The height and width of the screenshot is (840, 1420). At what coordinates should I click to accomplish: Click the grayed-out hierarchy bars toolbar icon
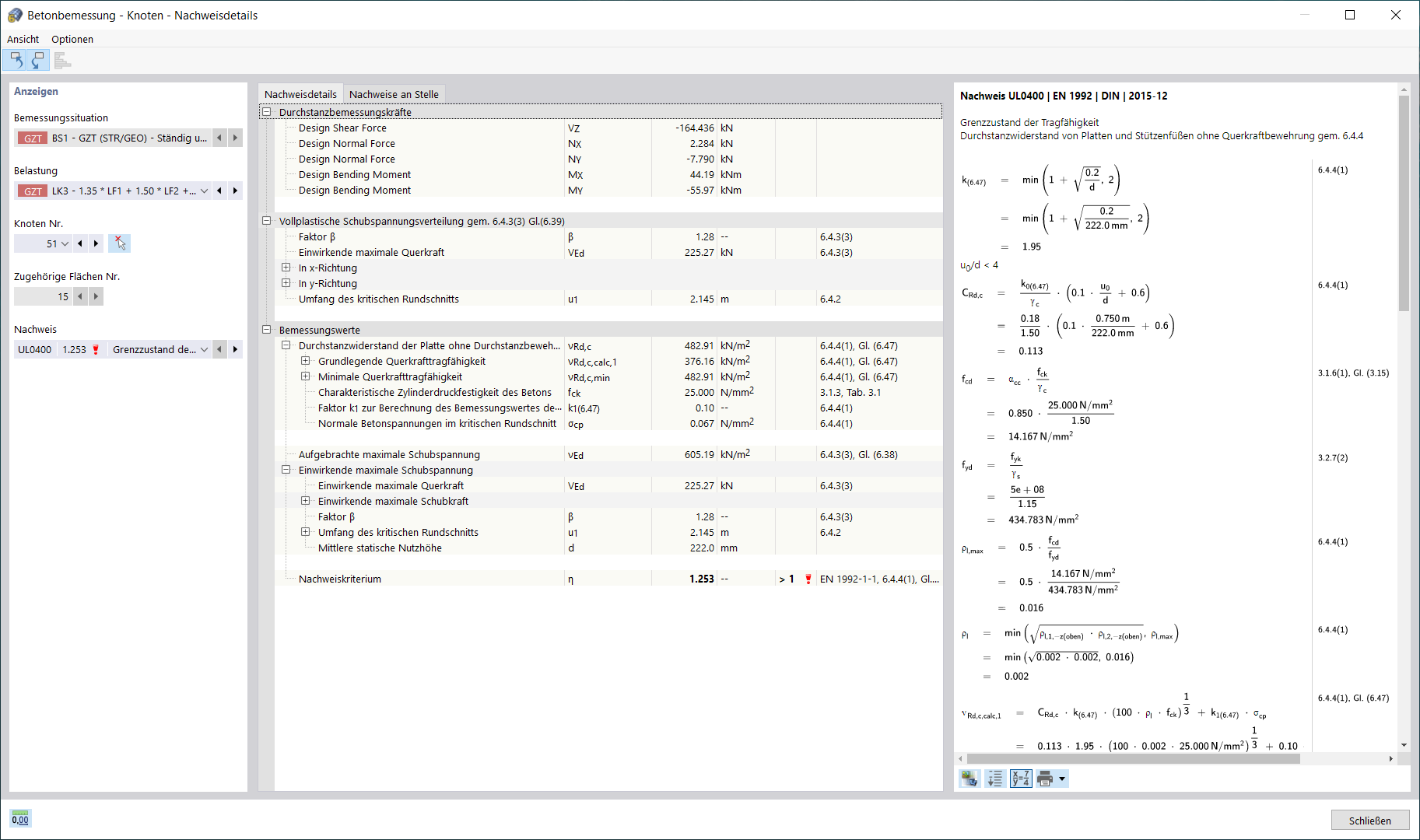coord(62,60)
